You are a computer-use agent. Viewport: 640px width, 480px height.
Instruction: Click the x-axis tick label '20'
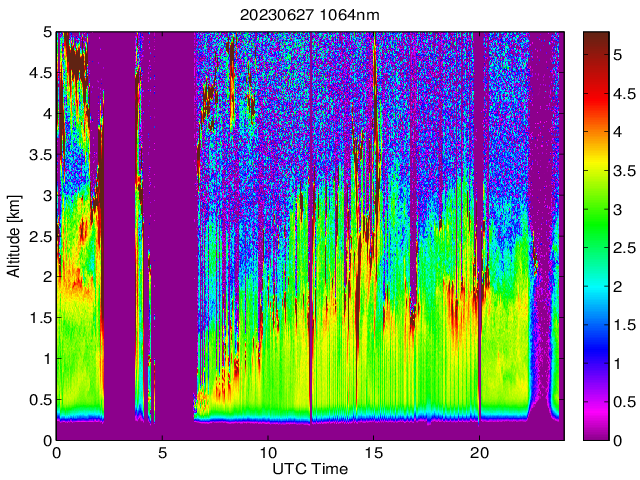click(x=479, y=453)
